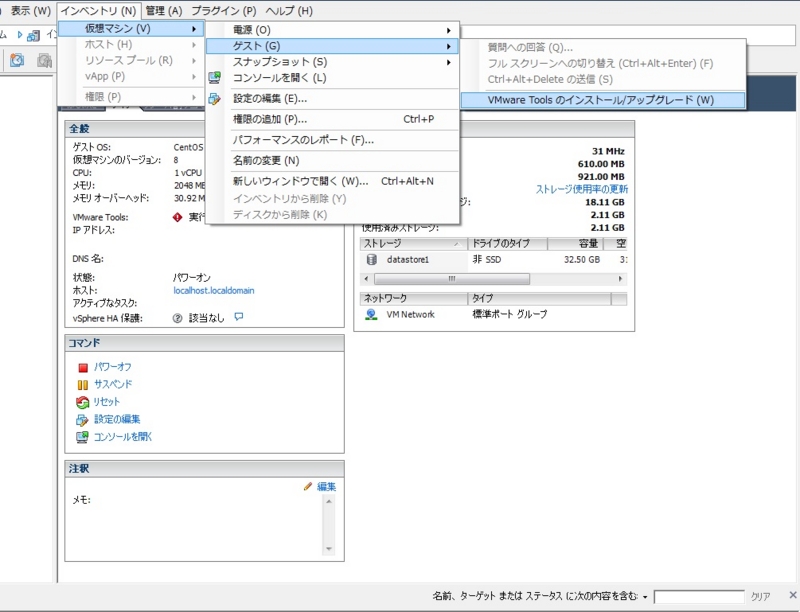Screen dimensions: 800x612
Task: Click storage table horizontal scrollbar thumb
Action: 452,279
